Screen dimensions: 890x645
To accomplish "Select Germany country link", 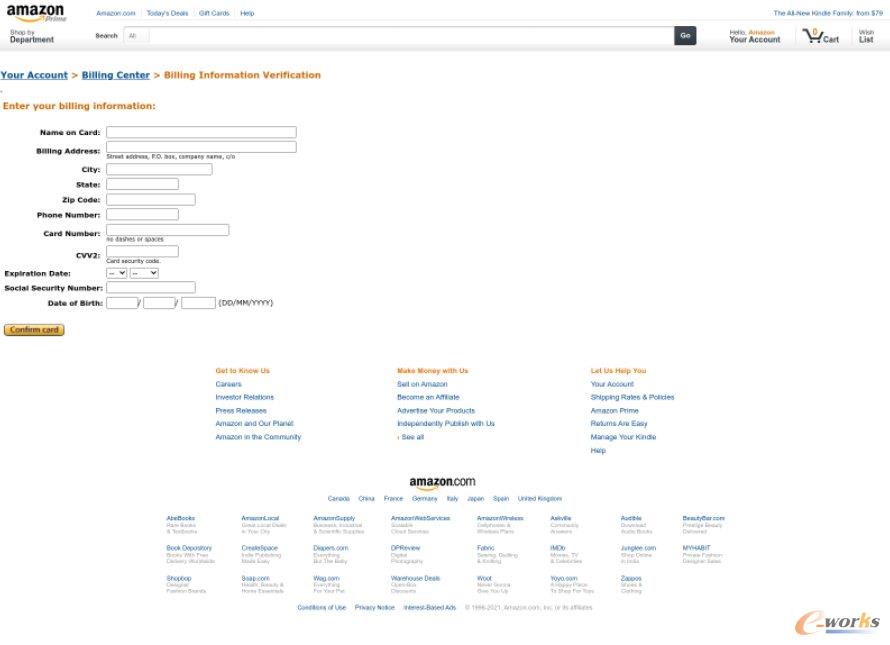I will coord(425,499).
